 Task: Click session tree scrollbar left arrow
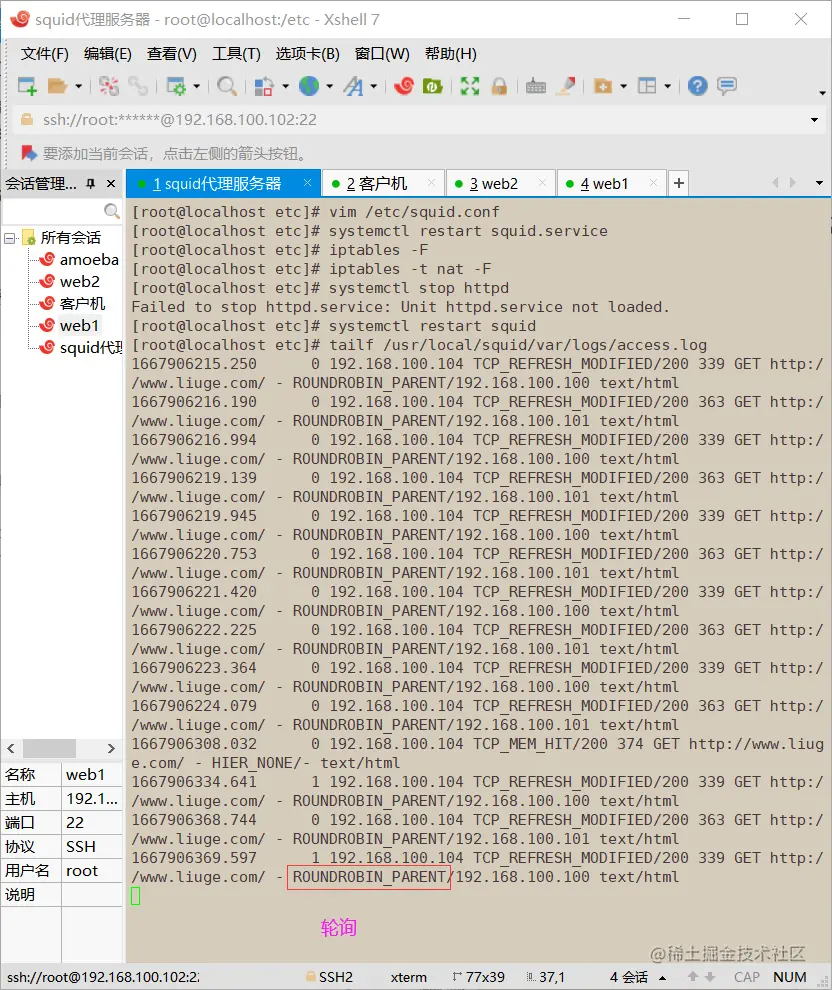11,748
